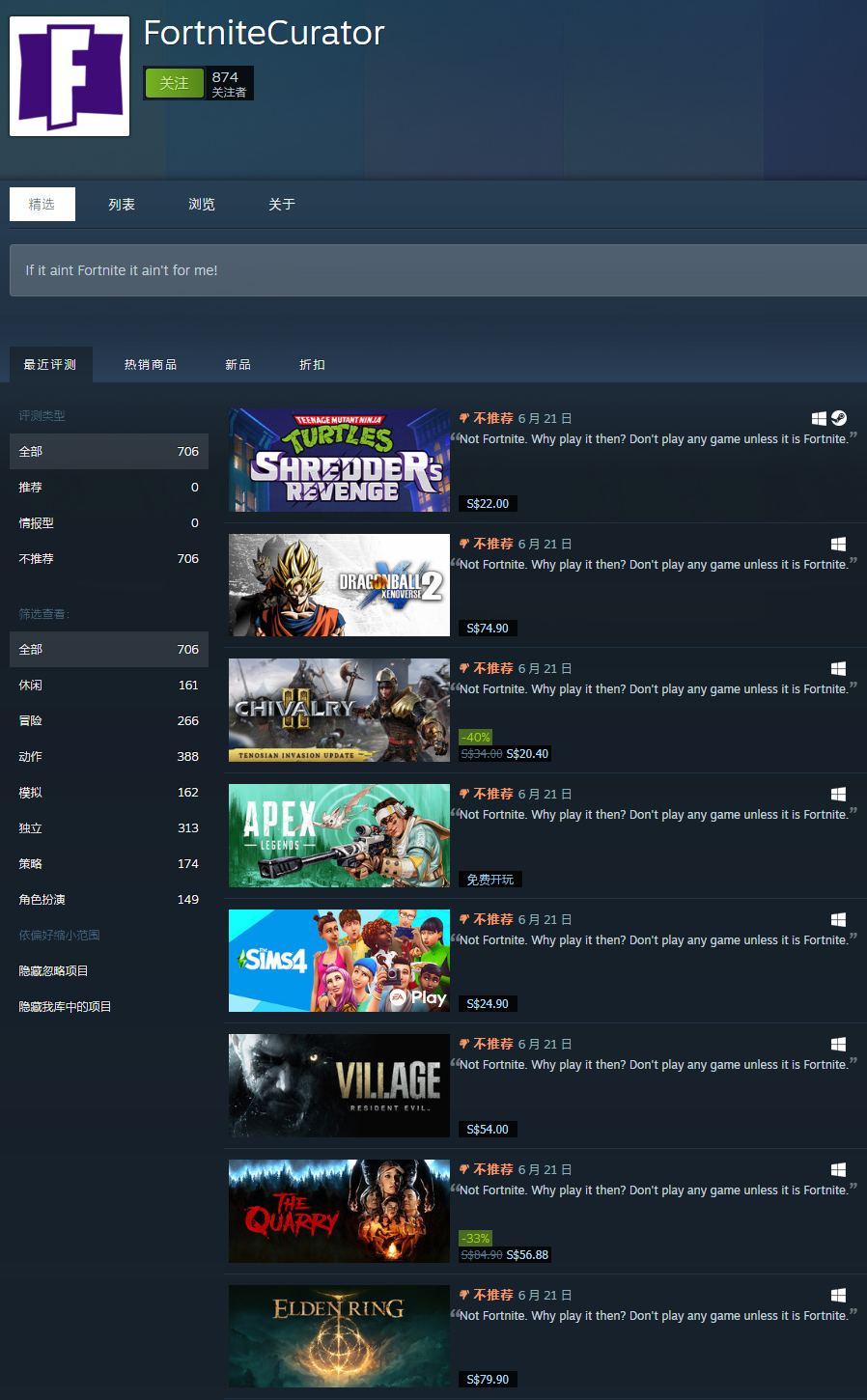The height and width of the screenshot is (1400, 867).
Task: Click thumbs-down icon on The Sims 4 review
Action: [464, 919]
